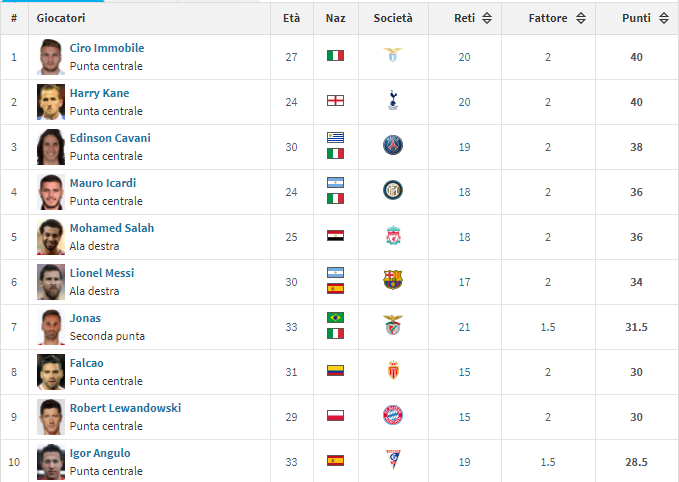Open Ciro Immobile's player profile link
Viewport: 679px width, 482px height.
107,48
